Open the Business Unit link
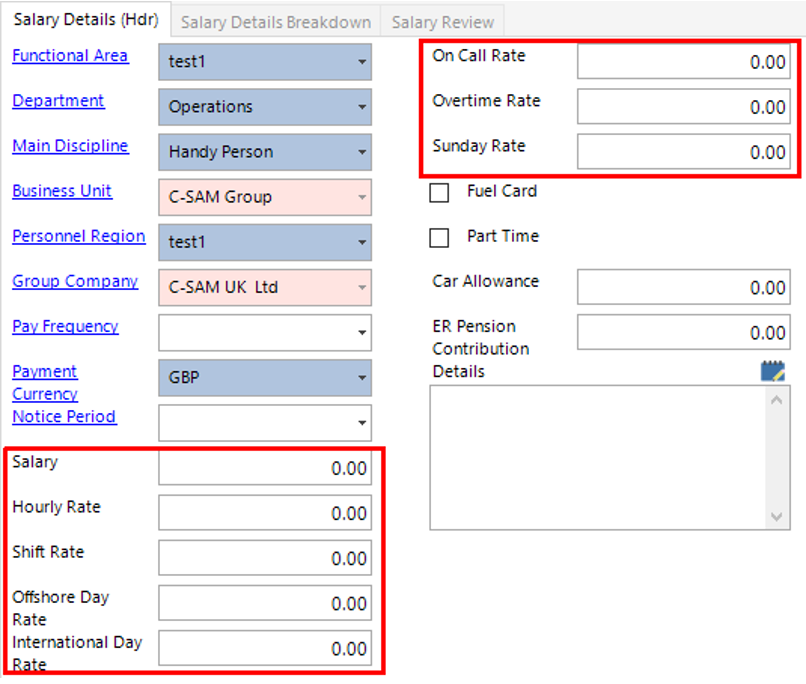Screen dimensions: 806x684 (x=62, y=191)
